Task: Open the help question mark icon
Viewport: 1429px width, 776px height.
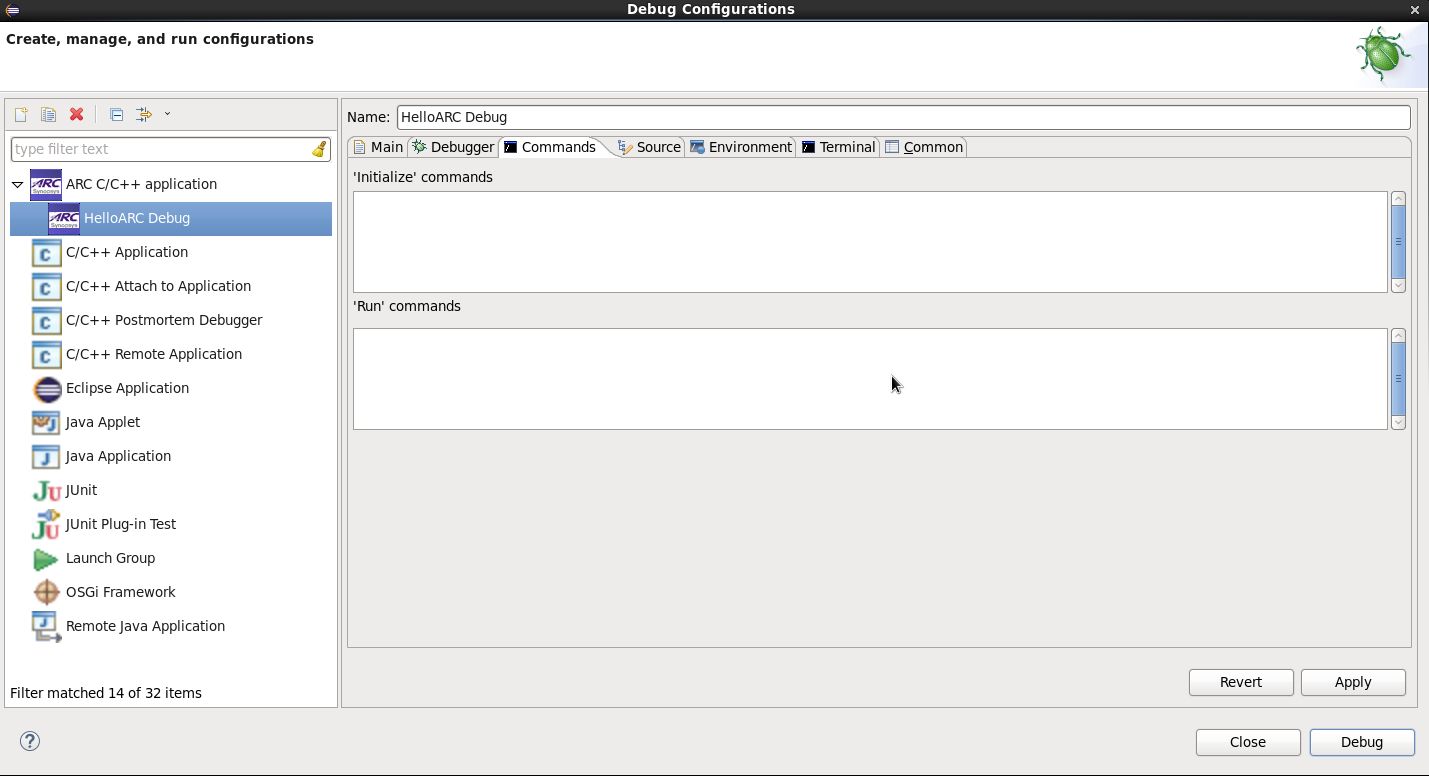Action: point(30,741)
